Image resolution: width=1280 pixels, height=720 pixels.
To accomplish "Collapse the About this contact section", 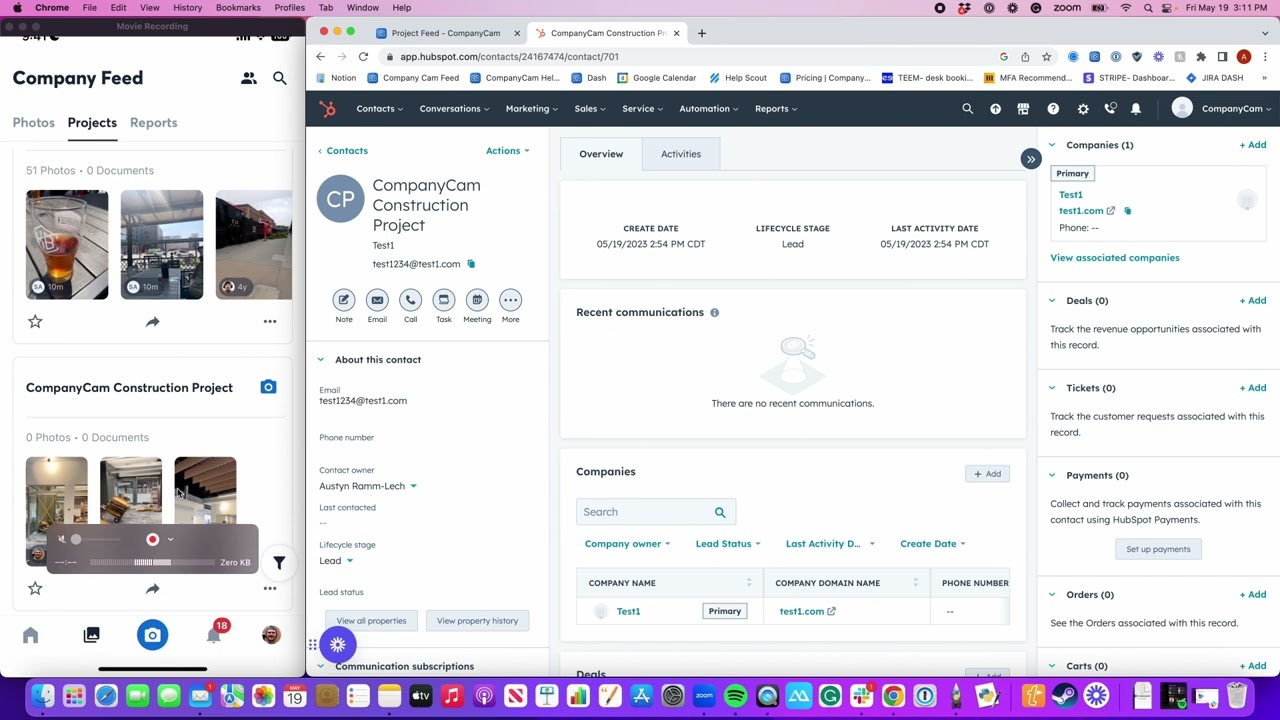I will click(320, 360).
